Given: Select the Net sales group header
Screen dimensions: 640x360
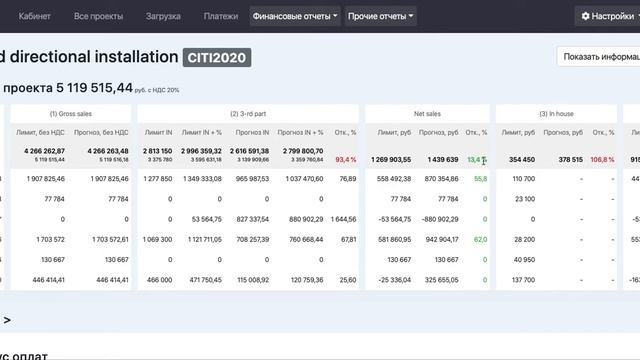Looking at the screenshot, I should pyautogui.click(x=427, y=114).
